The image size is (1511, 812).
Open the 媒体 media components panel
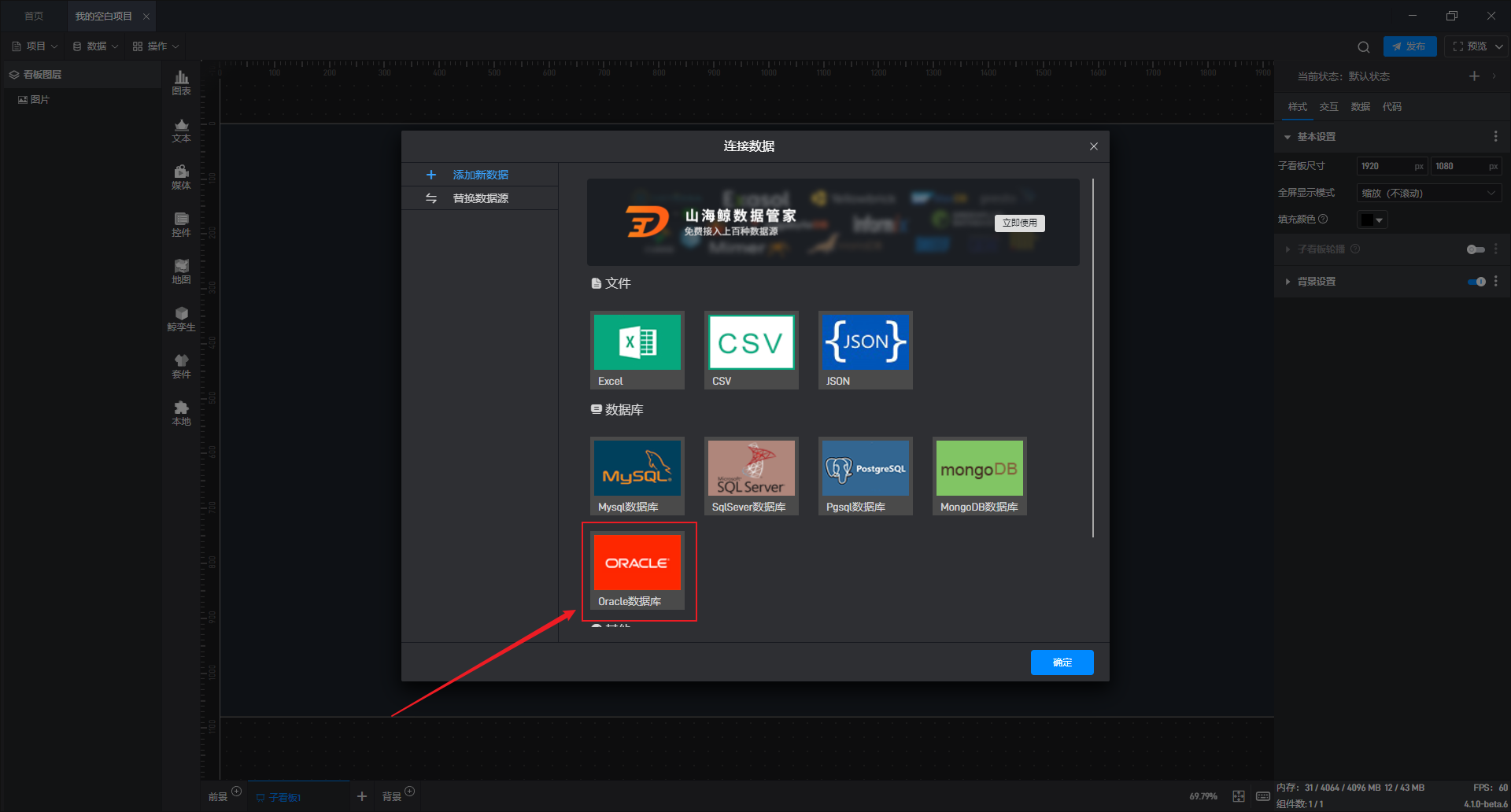click(x=181, y=178)
